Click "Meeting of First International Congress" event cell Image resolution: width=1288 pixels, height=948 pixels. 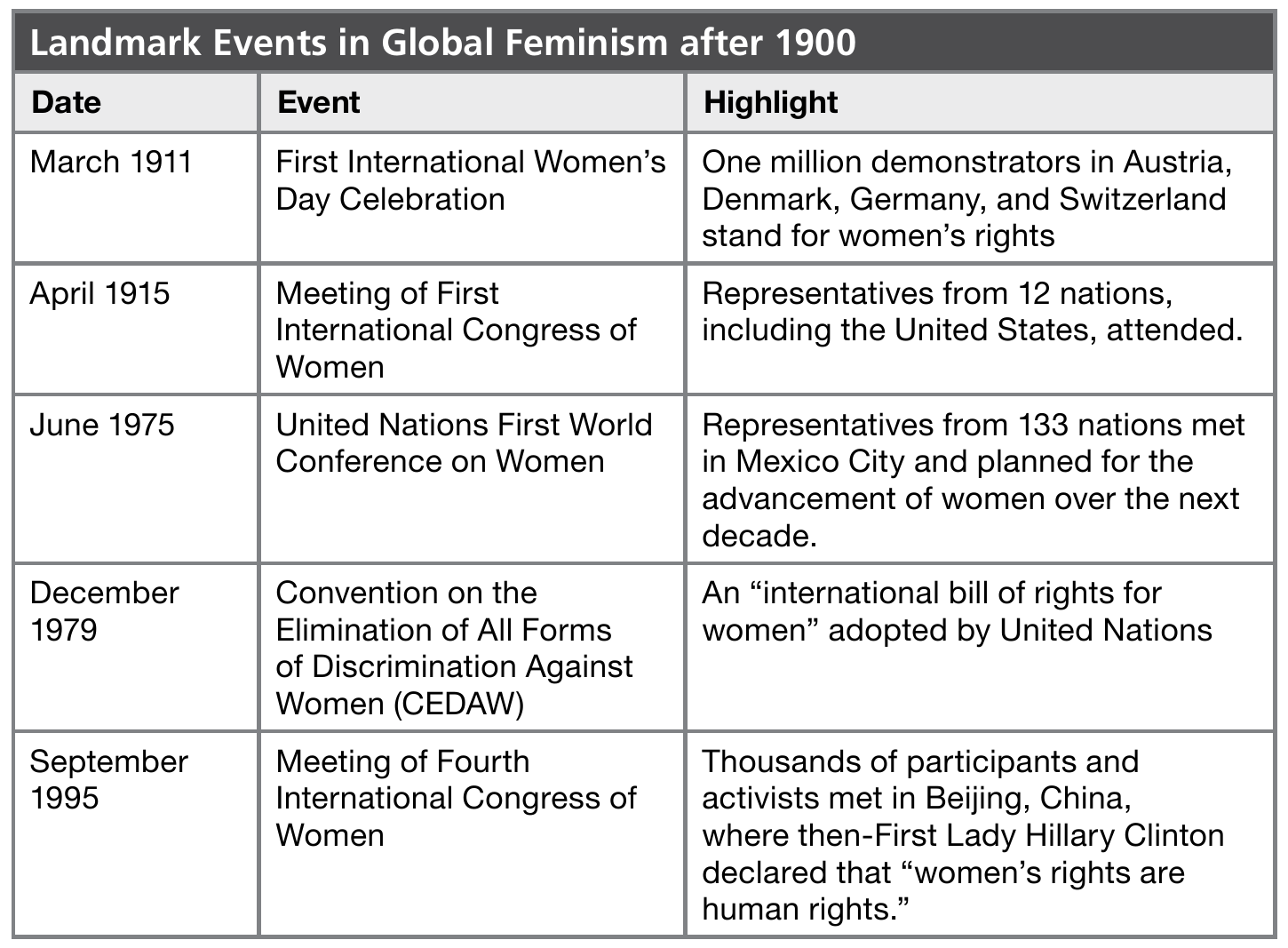[455, 330]
